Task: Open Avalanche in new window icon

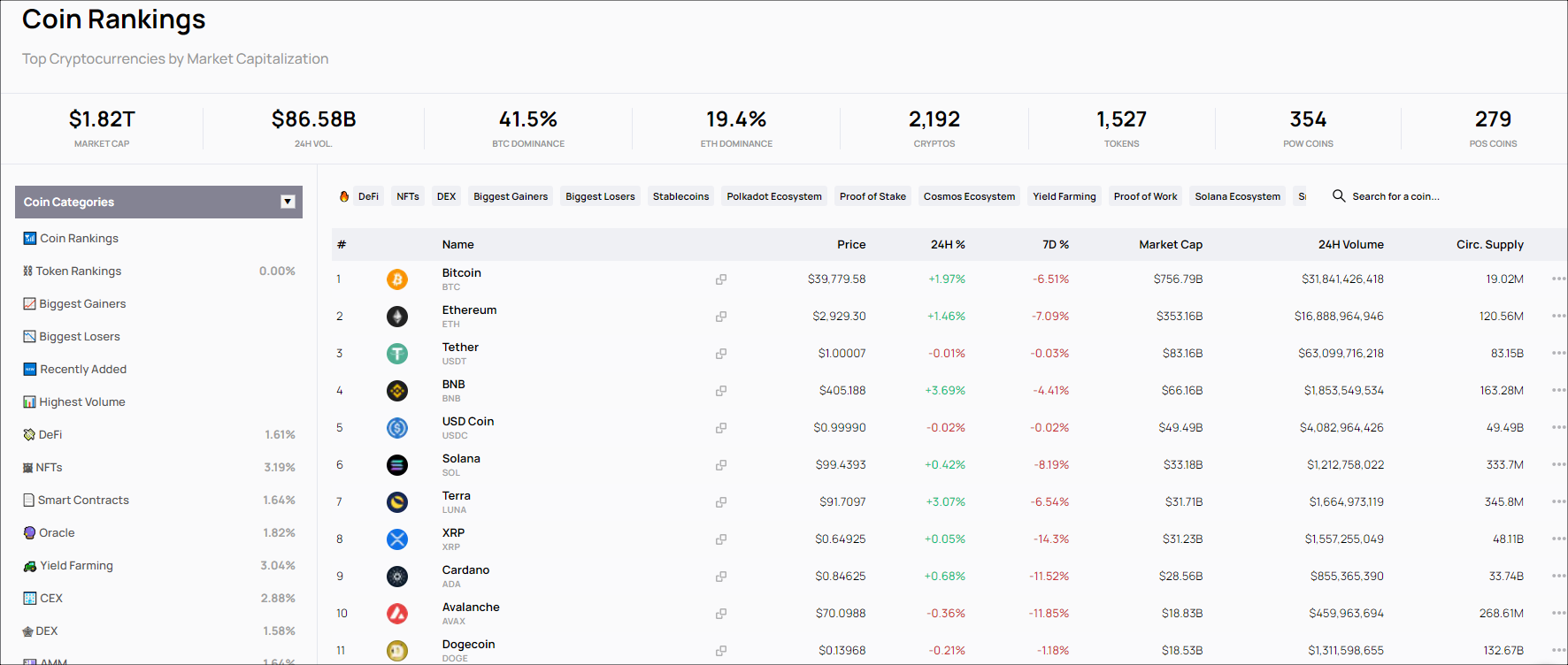Action: [721, 614]
